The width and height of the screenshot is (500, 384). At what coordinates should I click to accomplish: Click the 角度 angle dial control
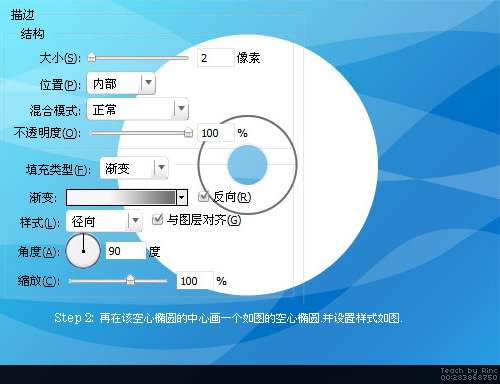coord(83,251)
